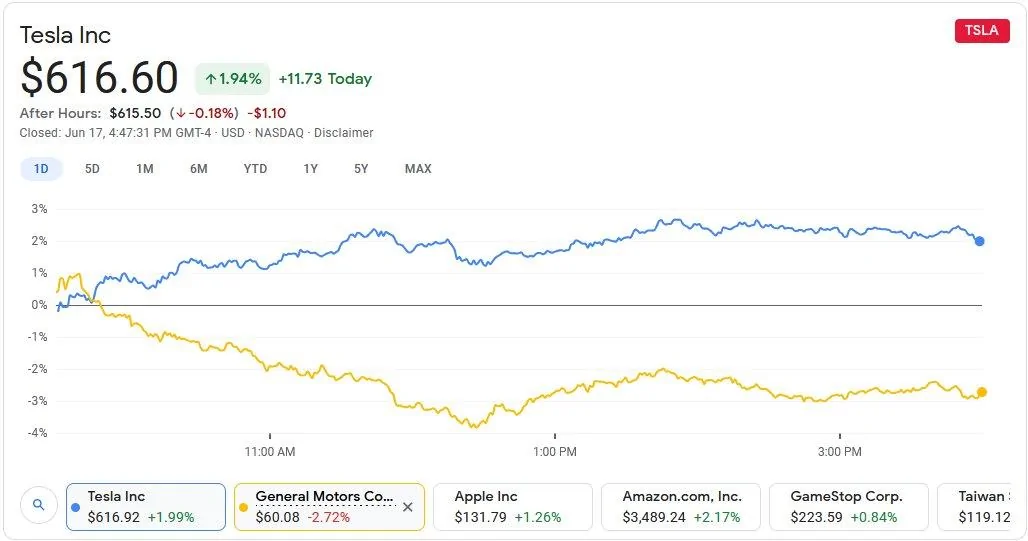The height and width of the screenshot is (541, 1028).
Task: Open the Disclaimer link
Action: tap(343, 133)
